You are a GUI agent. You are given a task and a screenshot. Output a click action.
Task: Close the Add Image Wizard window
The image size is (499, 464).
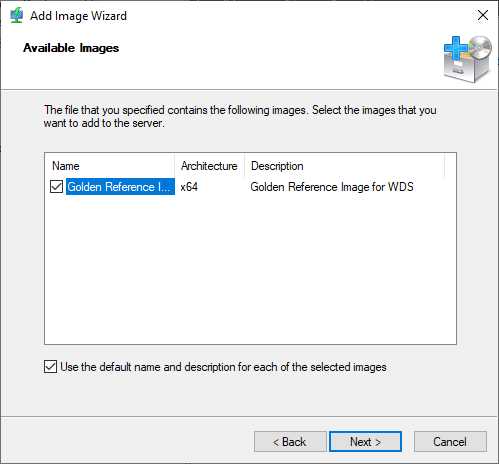coord(483,15)
